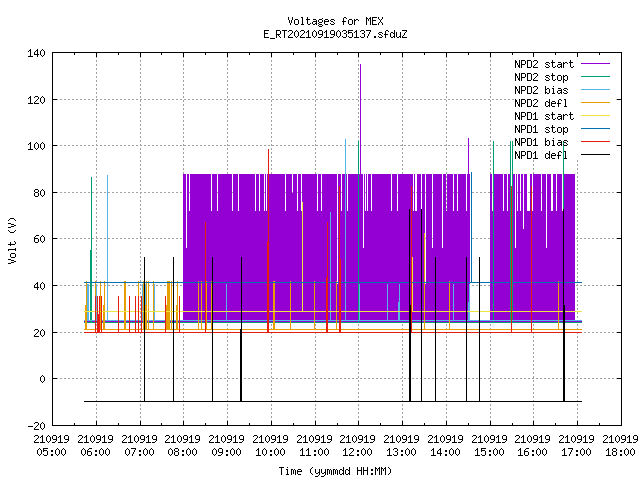
Task: Click the x-axis tick label 05:00
Action: [x=51, y=452]
